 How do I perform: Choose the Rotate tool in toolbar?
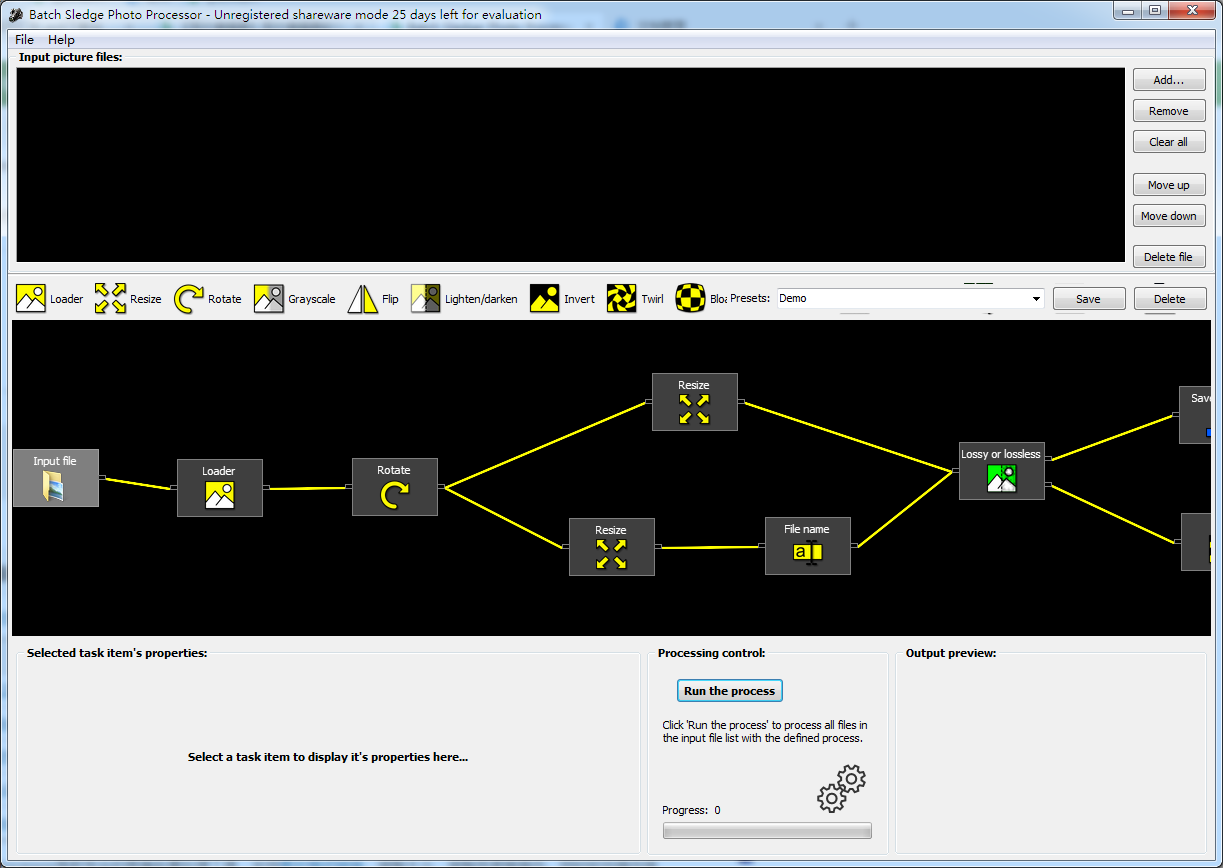click(x=189, y=298)
